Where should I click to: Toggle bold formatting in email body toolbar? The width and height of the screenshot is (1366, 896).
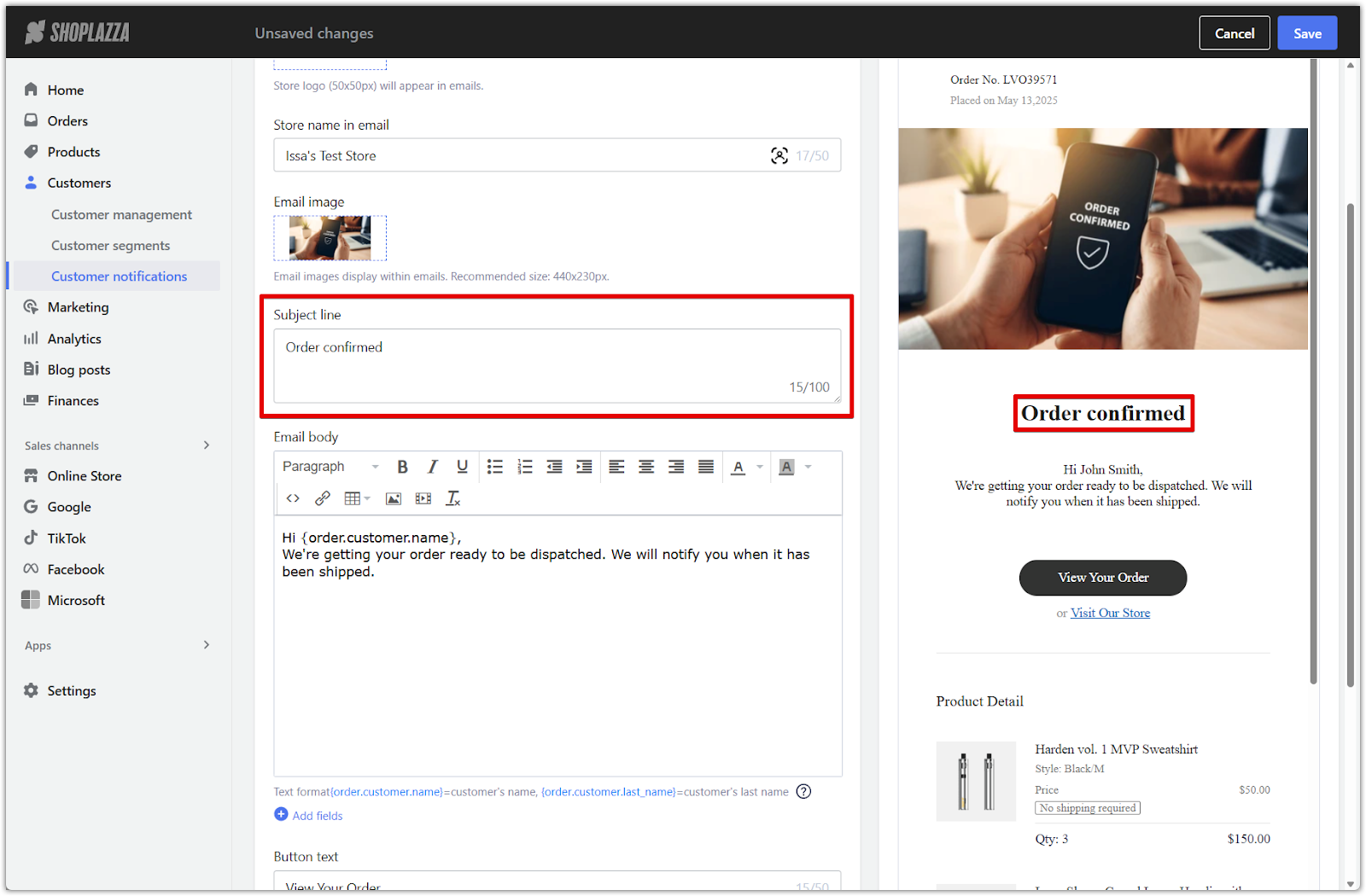coord(402,467)
